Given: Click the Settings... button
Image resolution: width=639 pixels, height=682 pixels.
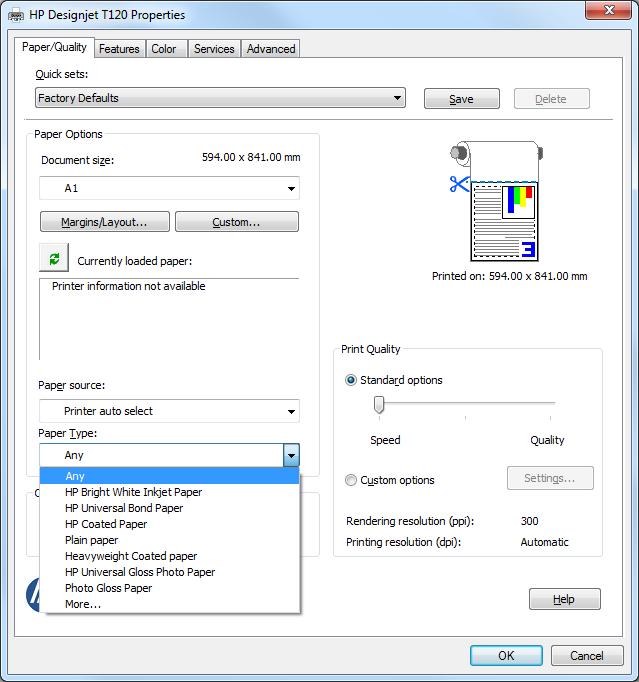Looking at the screenshot, I should tap(550, 478).
